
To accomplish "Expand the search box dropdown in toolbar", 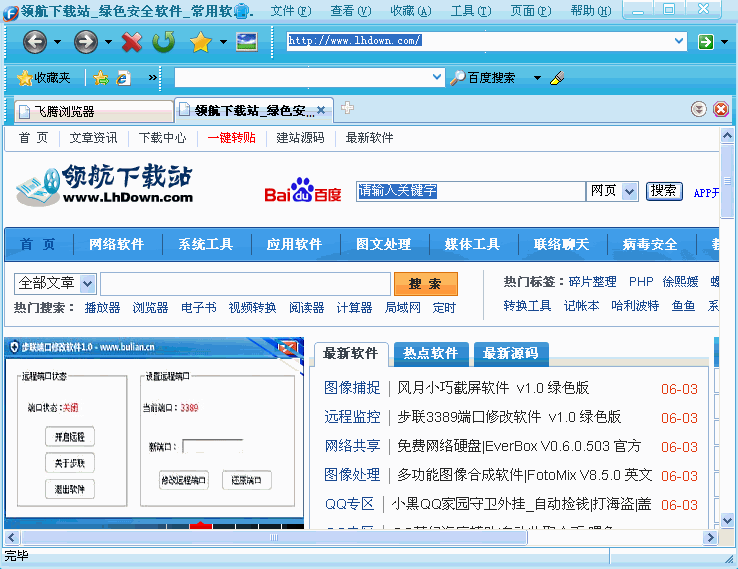I will [437, 77].
